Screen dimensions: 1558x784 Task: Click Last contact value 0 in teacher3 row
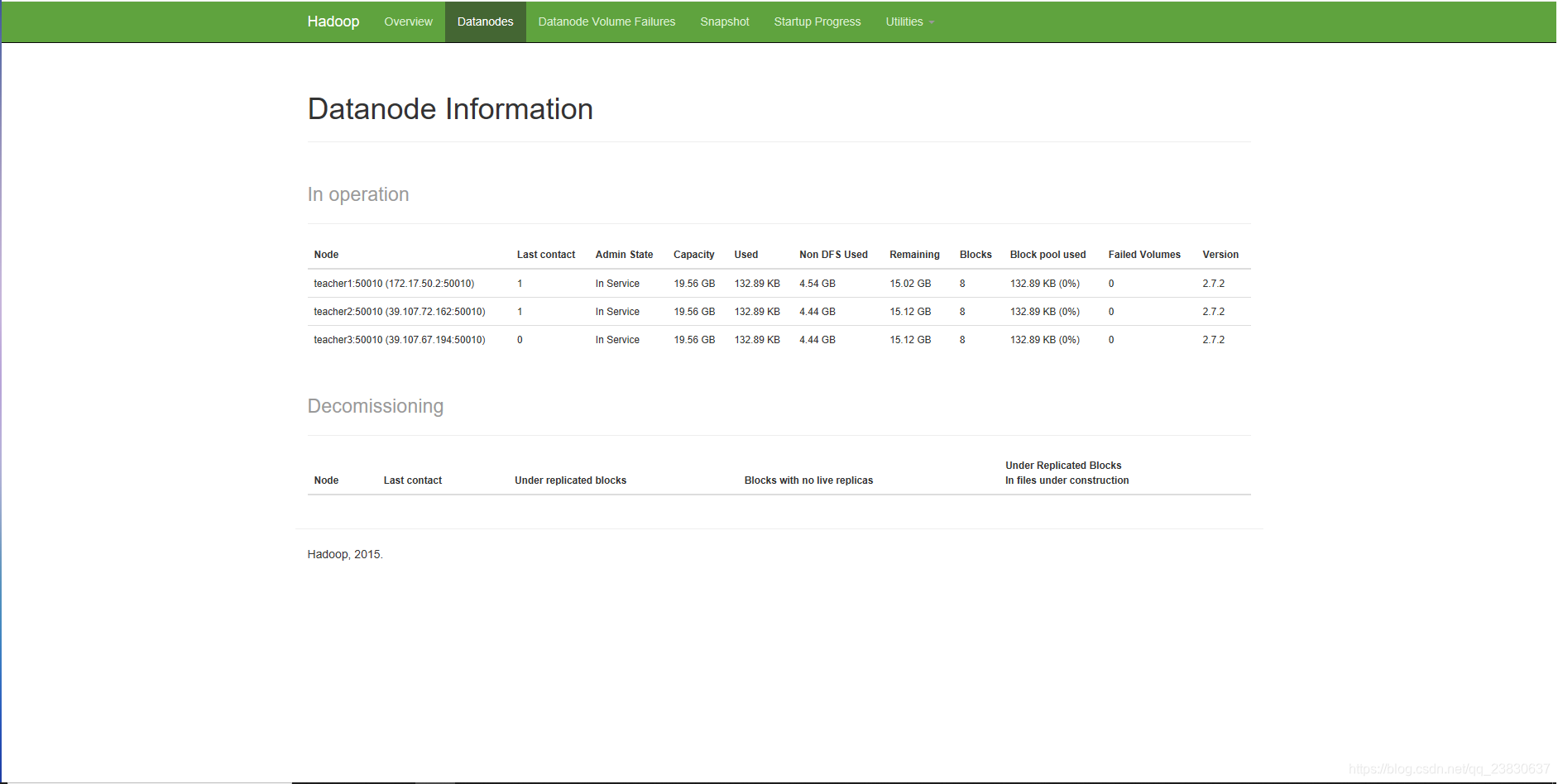point(520,340)
